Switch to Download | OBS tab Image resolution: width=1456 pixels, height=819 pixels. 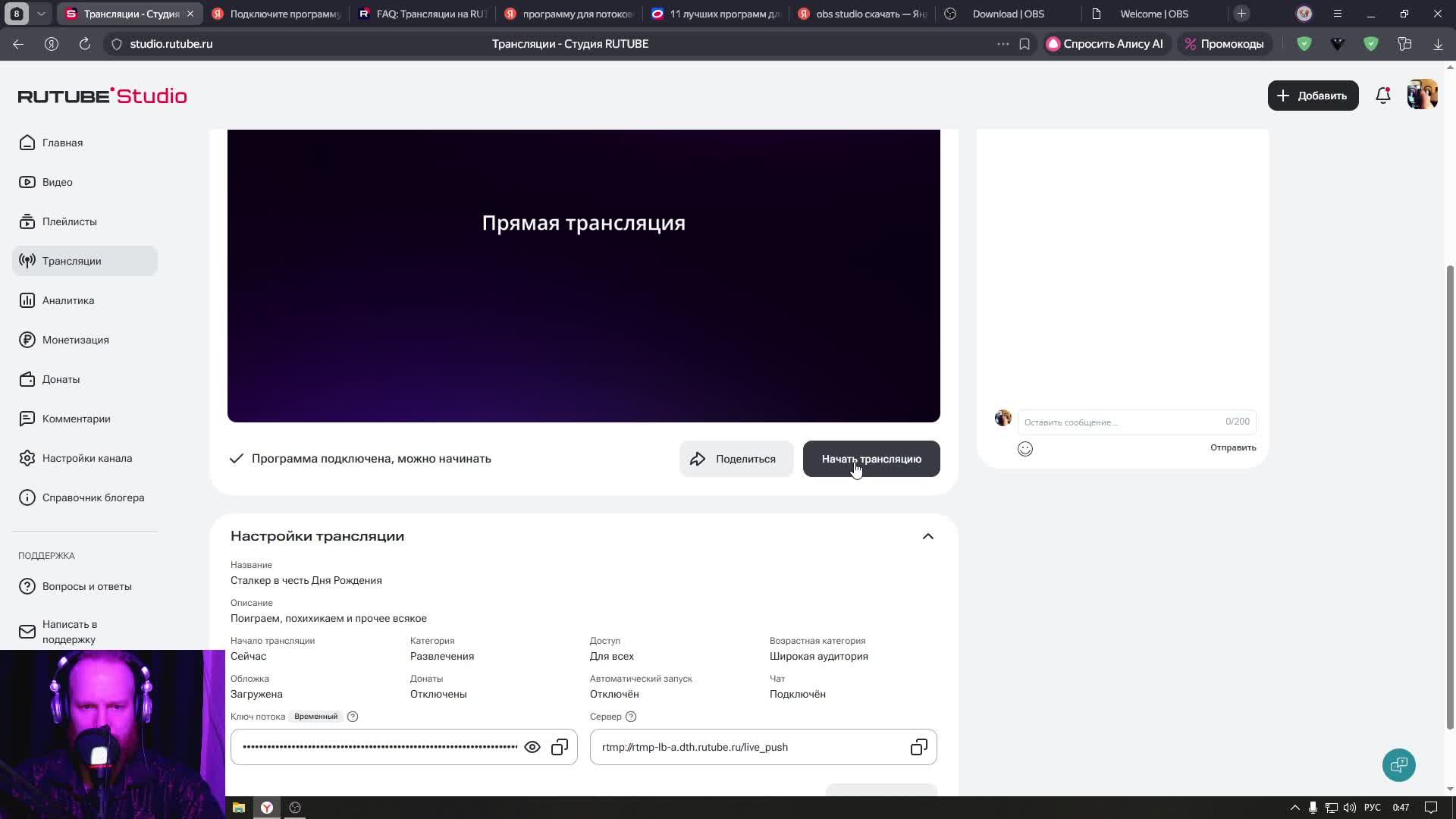click(1008, 14)
